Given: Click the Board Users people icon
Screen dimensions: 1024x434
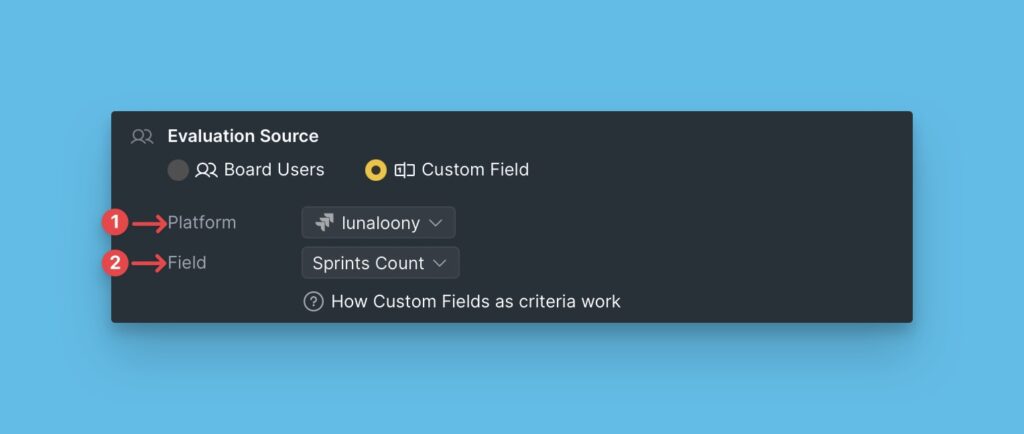Looking at the screenshot, I should pos(206,170).
